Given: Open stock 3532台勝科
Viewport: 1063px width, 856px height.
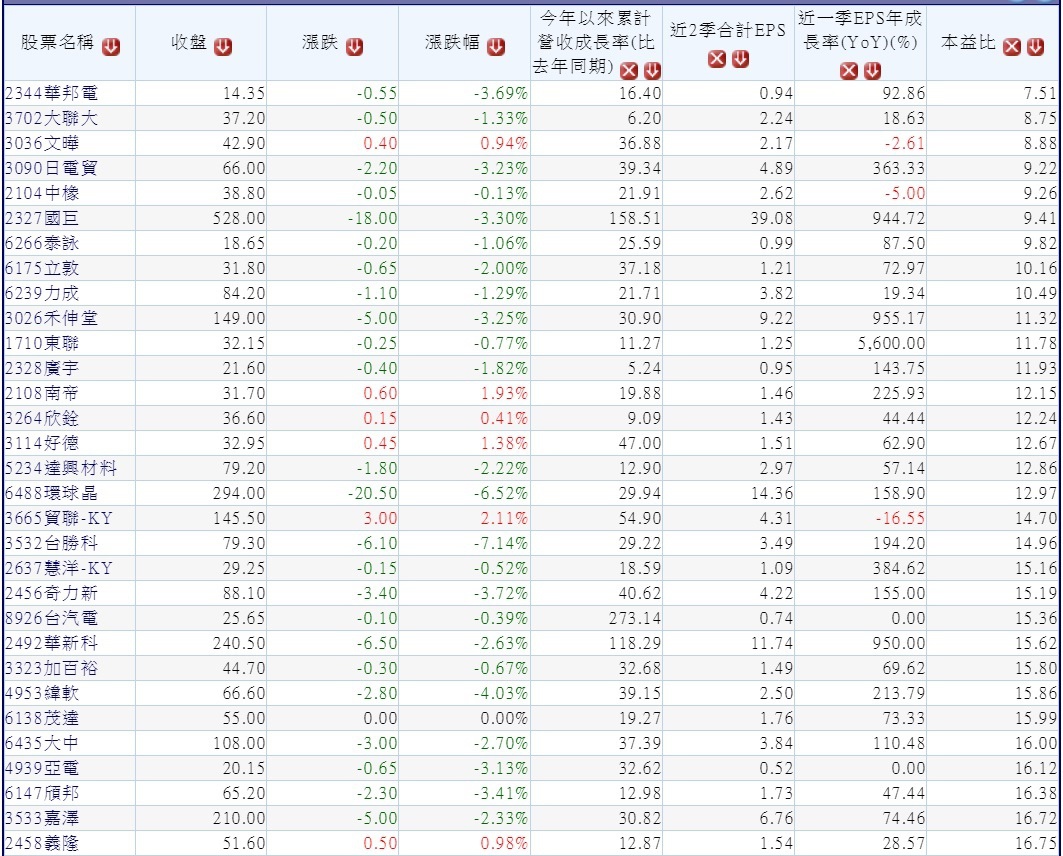Looking at the screenshot, I should (52, 544).
